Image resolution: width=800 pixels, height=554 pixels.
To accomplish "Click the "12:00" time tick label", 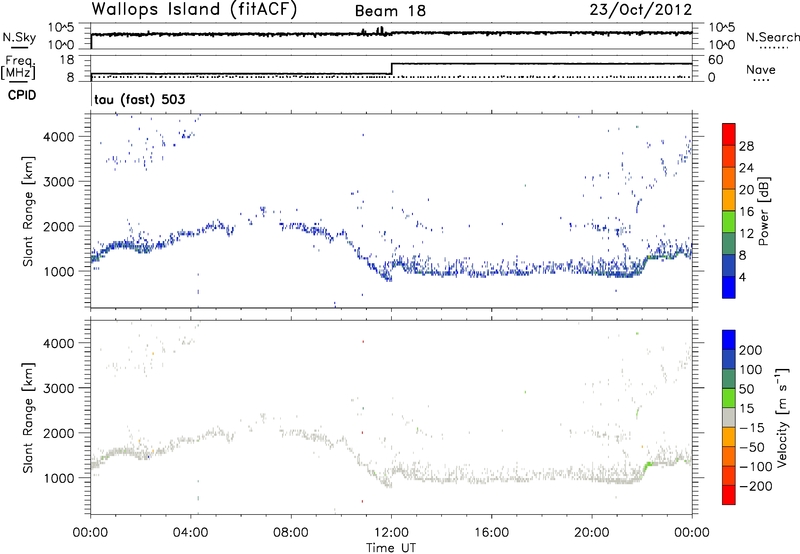I will tap(391, 533).
